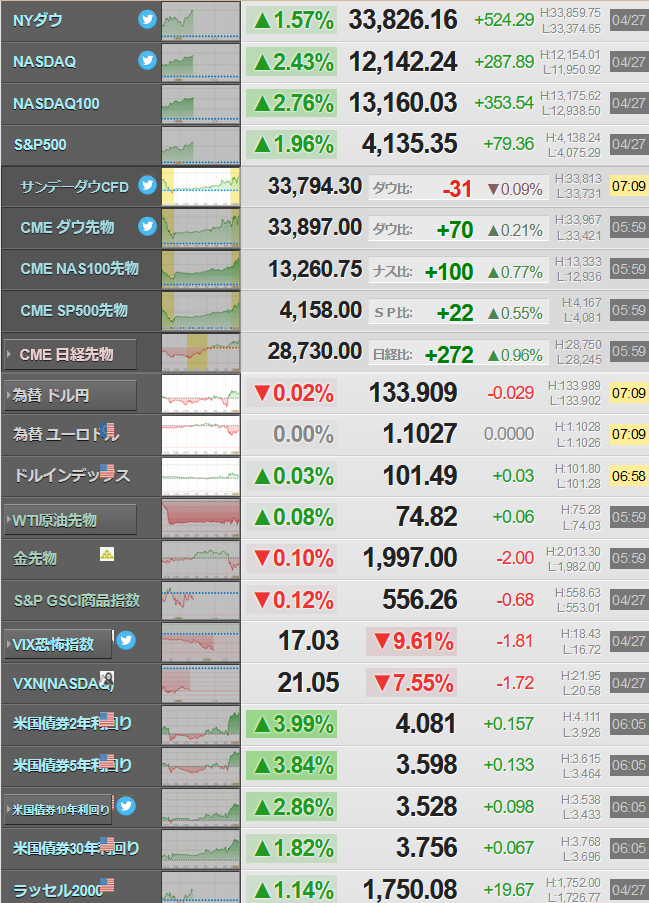View the WTI原油先物 mini chart
The height and width of the screenshot is (903, 649).
click(x=200, y=518)
